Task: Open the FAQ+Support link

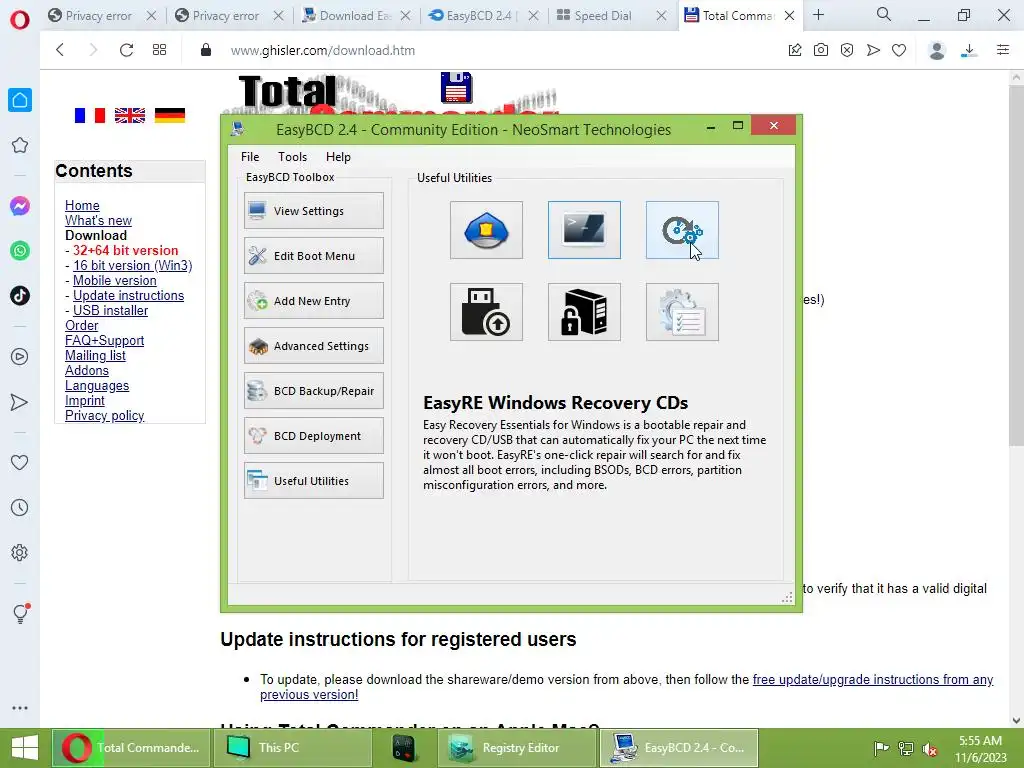Action: [104, 340]
